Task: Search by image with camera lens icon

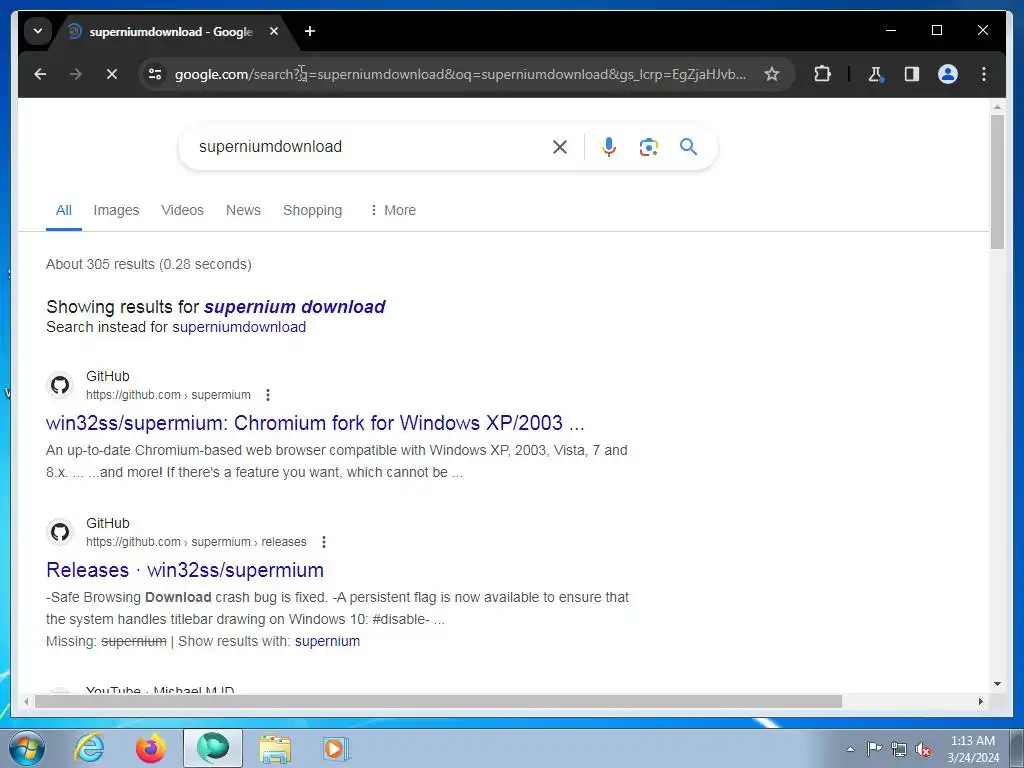Action: click(x=648, y=147)
